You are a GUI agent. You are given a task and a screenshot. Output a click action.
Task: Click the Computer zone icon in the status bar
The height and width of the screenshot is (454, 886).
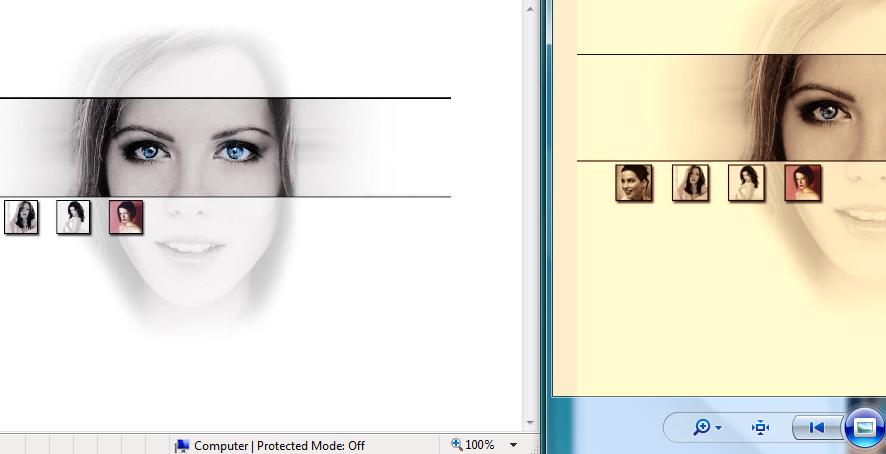(x=181, y=446)
